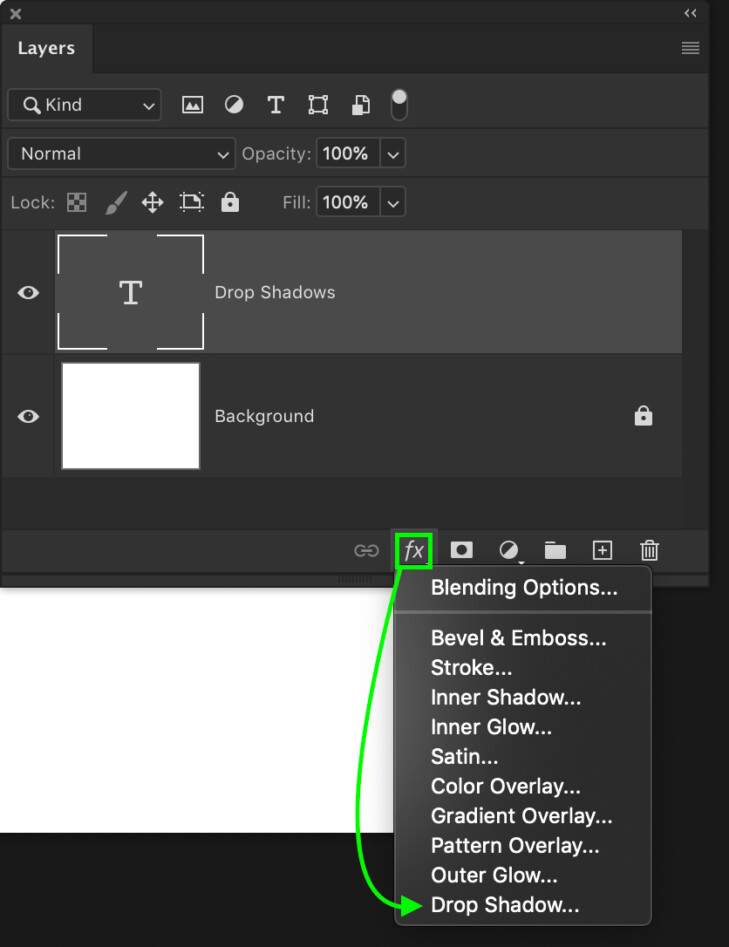
Task: Filter for type layers only
Action: coord(276,105)
